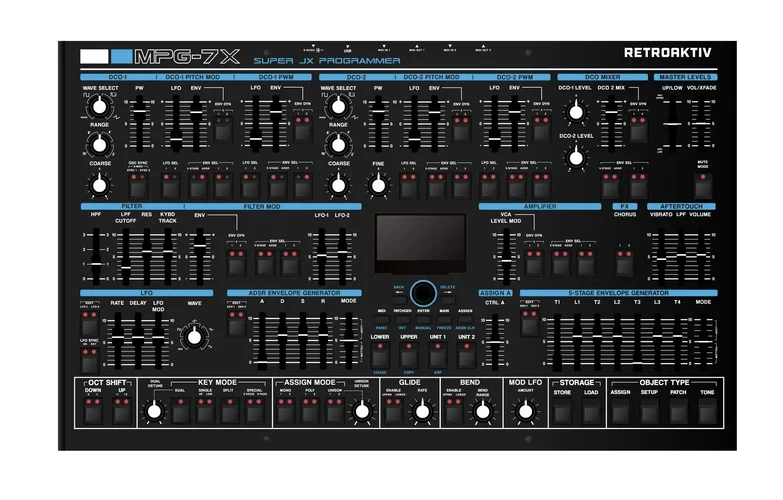Select the Split key mode button

(229, 411)
